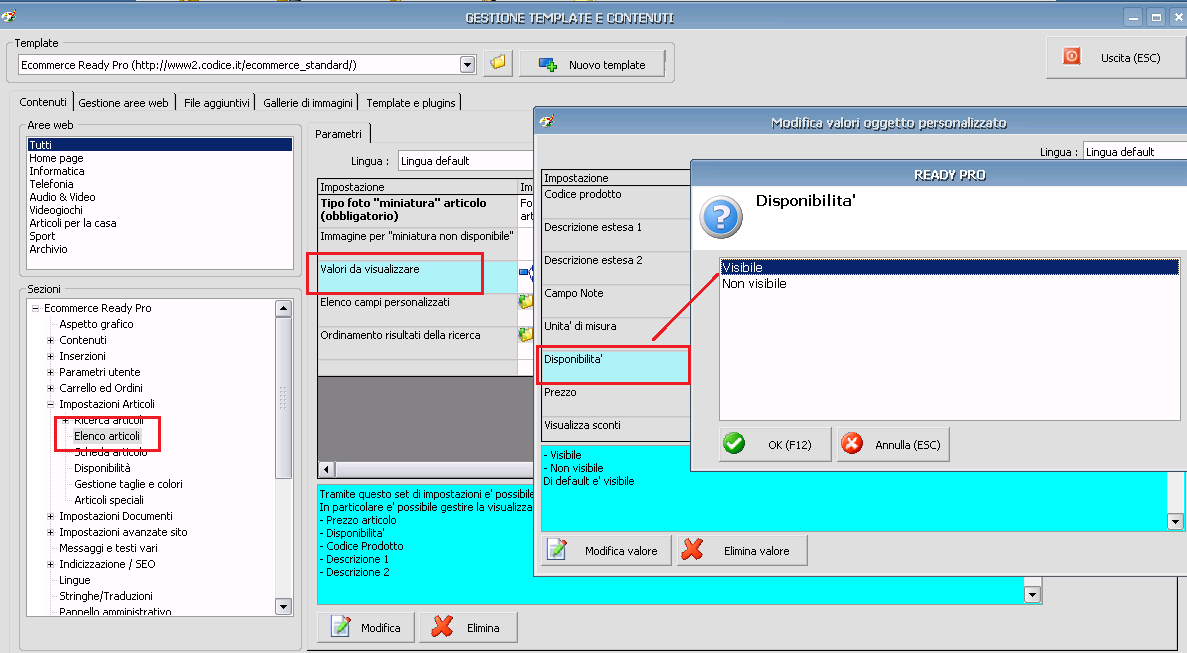Select Articoli speciali tree item

click(x=109, y=500)
